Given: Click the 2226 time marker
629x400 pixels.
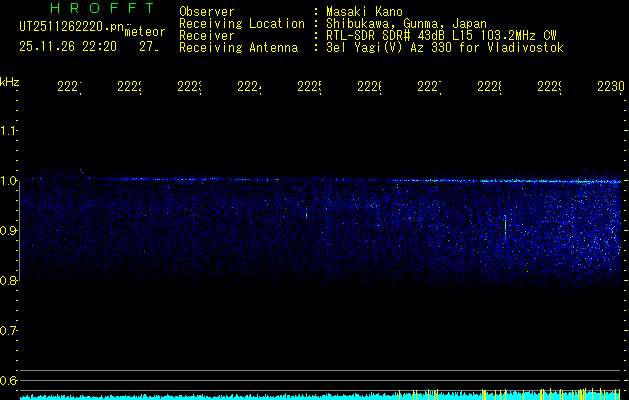Looking at the screenshot, I should pos(369,86).
